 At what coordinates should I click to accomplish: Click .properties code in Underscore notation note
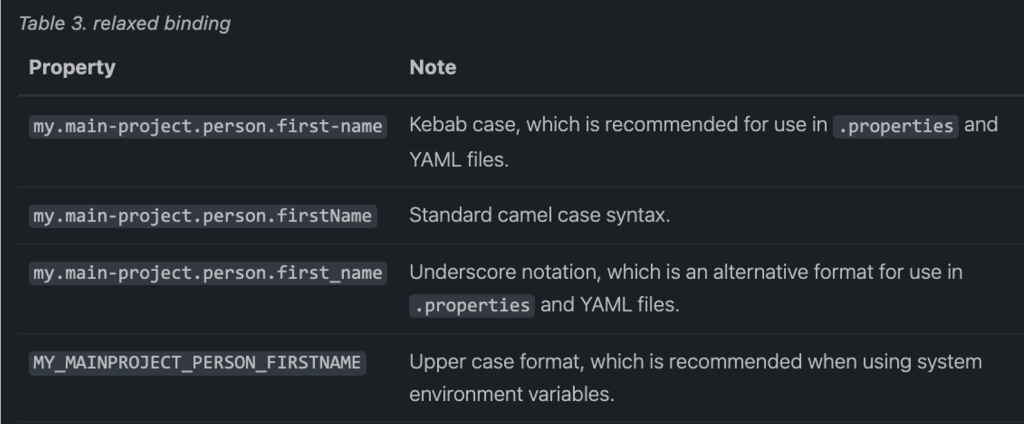(472, 305)
